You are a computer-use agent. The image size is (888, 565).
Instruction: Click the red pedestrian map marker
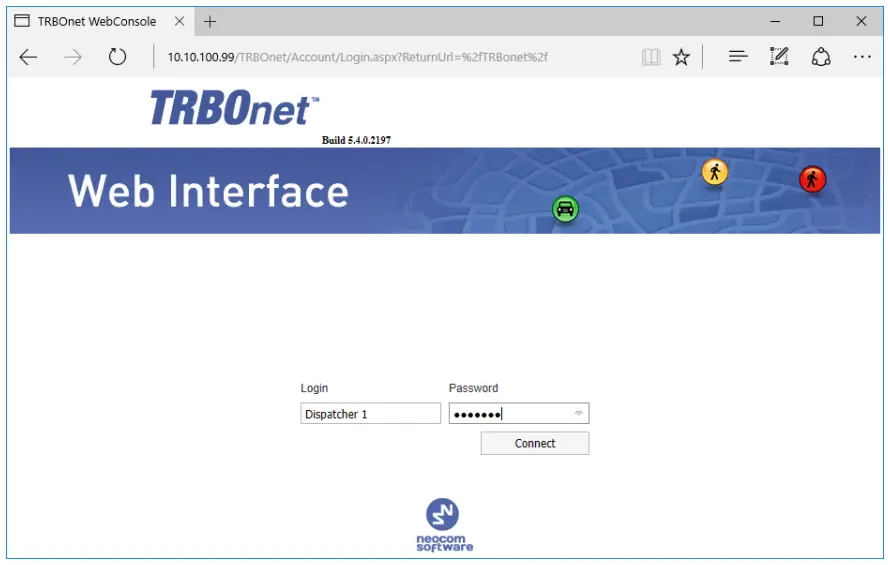click(x=812, y=179)
